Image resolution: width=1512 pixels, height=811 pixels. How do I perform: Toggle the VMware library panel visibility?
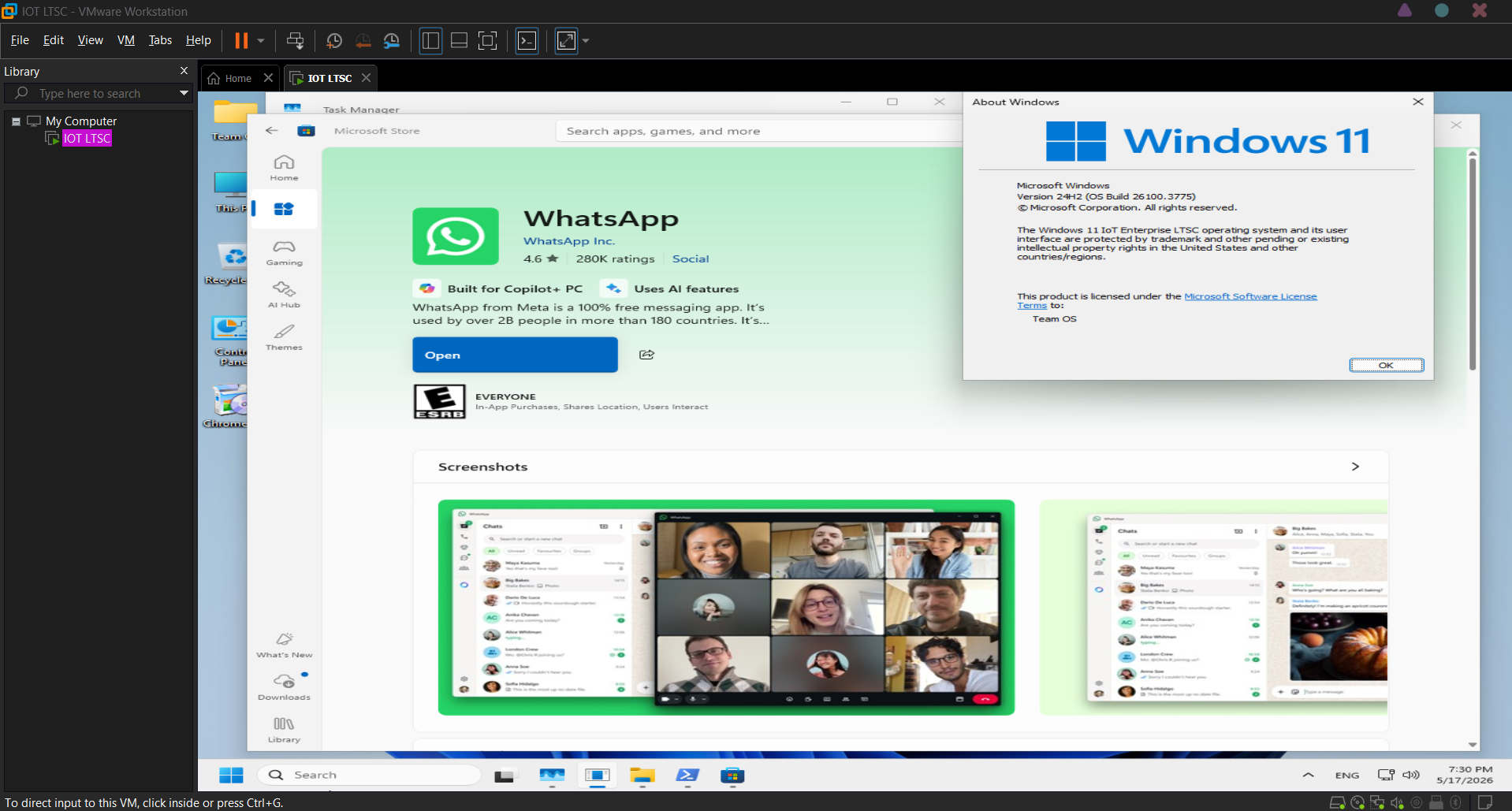(430, 40)
